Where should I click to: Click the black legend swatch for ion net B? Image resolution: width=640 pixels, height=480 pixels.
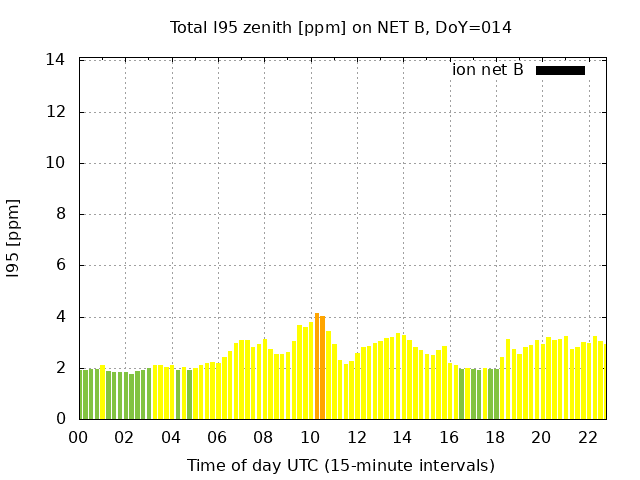click(x=560, y=70)
